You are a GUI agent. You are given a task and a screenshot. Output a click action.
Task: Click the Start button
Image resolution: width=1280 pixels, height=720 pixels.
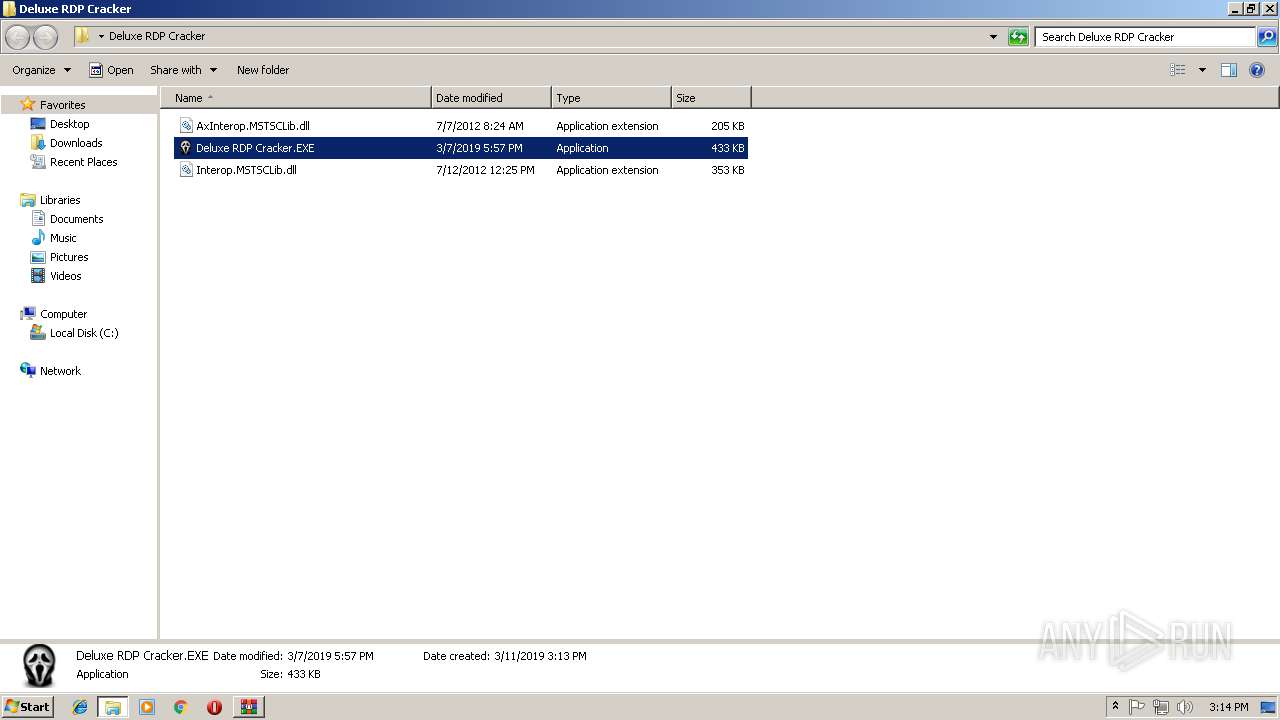click(27, 707)
